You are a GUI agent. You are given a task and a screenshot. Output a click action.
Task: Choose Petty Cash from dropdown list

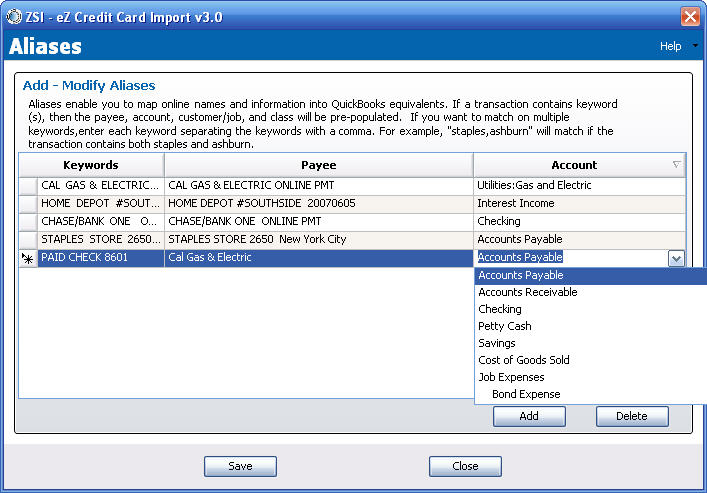click(x=591, y=327)
